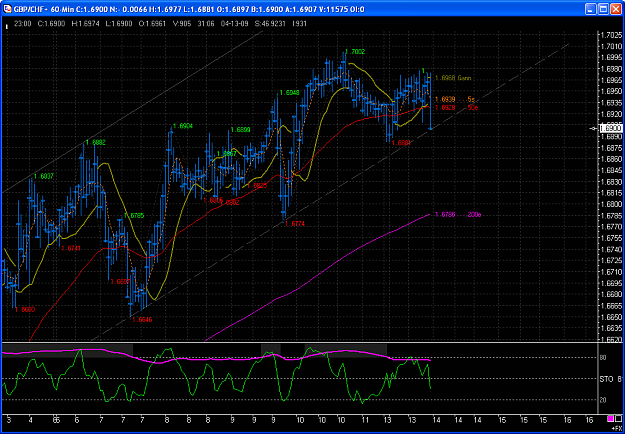Click the red 1.6741 swing low label
The width and height of the screenshot is (625, 434).
coord(71,248)
